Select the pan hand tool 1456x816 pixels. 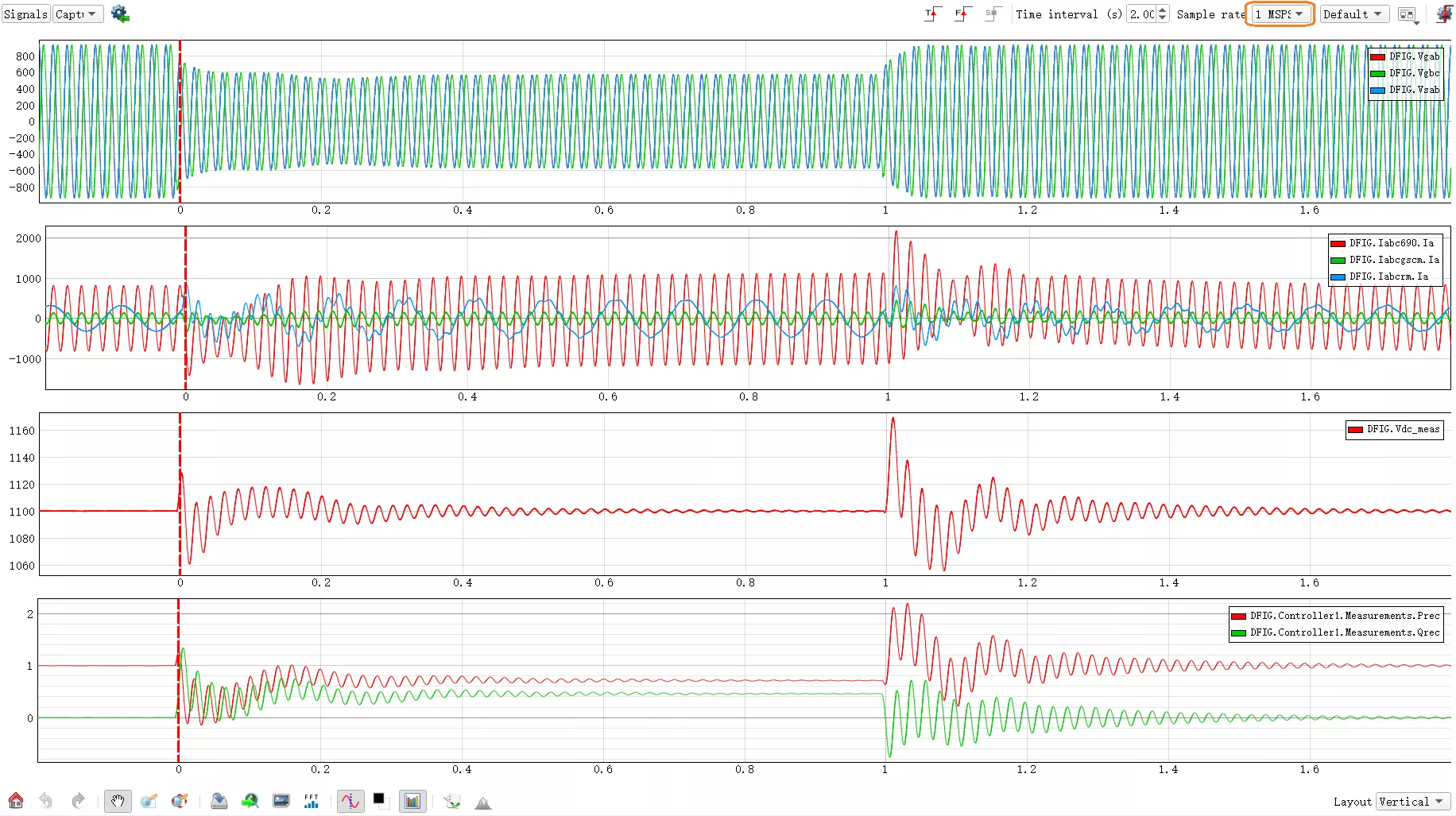point(118,801)
